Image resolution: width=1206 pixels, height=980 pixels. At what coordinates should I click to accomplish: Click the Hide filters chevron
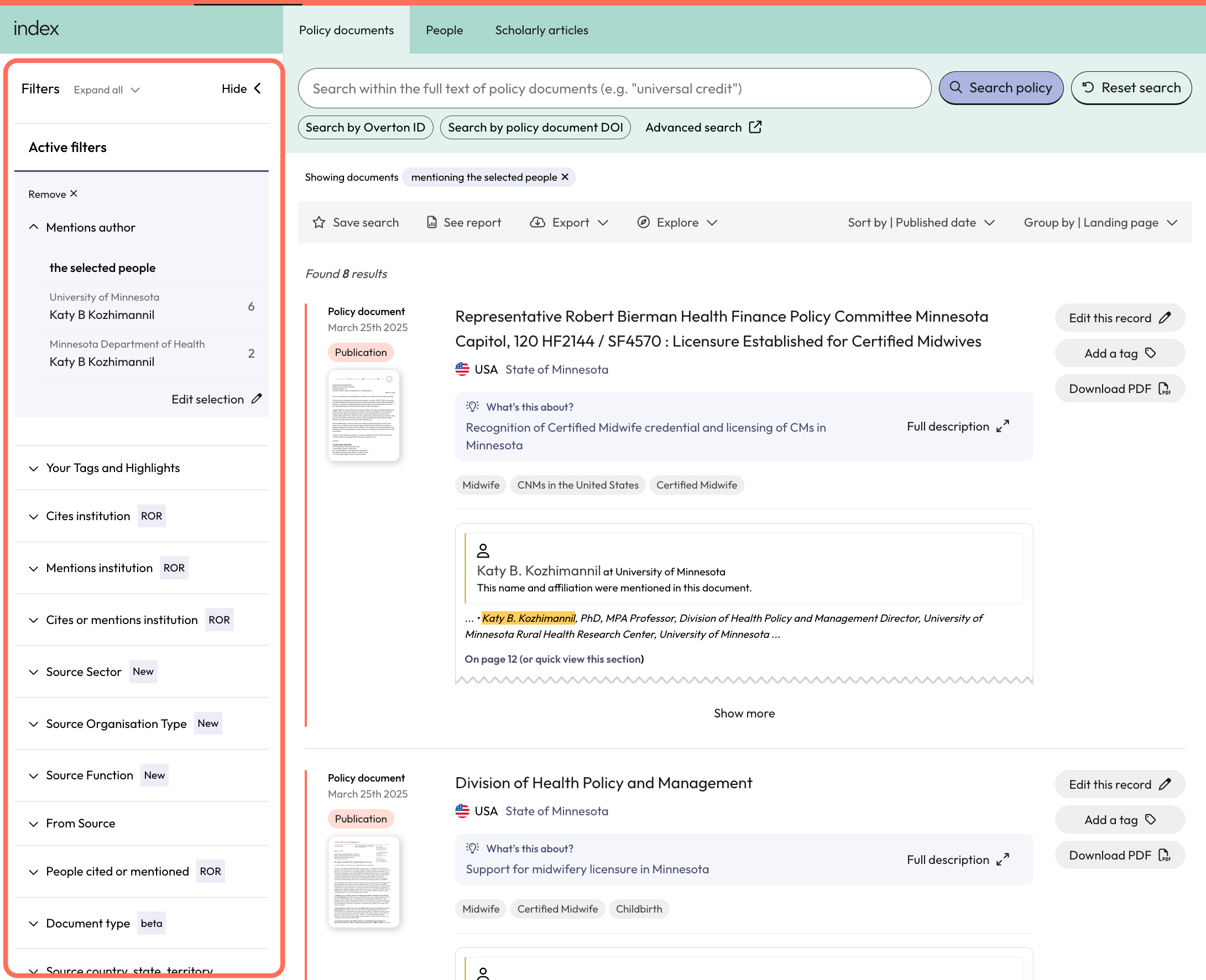pyautogui.click(x=258, y=88)
